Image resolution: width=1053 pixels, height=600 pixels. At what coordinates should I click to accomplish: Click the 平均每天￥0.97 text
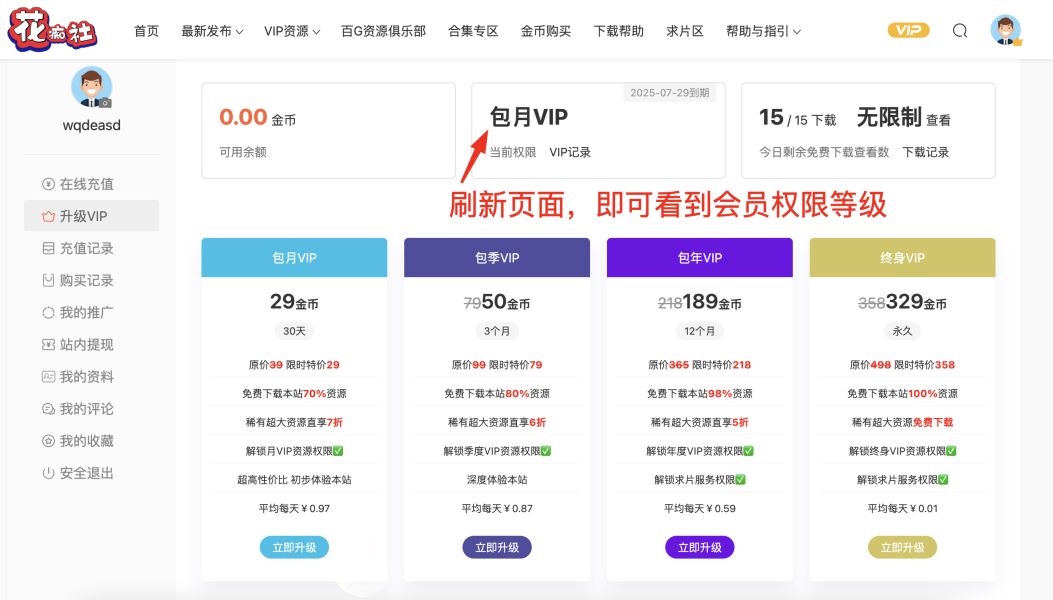point(294,509)
